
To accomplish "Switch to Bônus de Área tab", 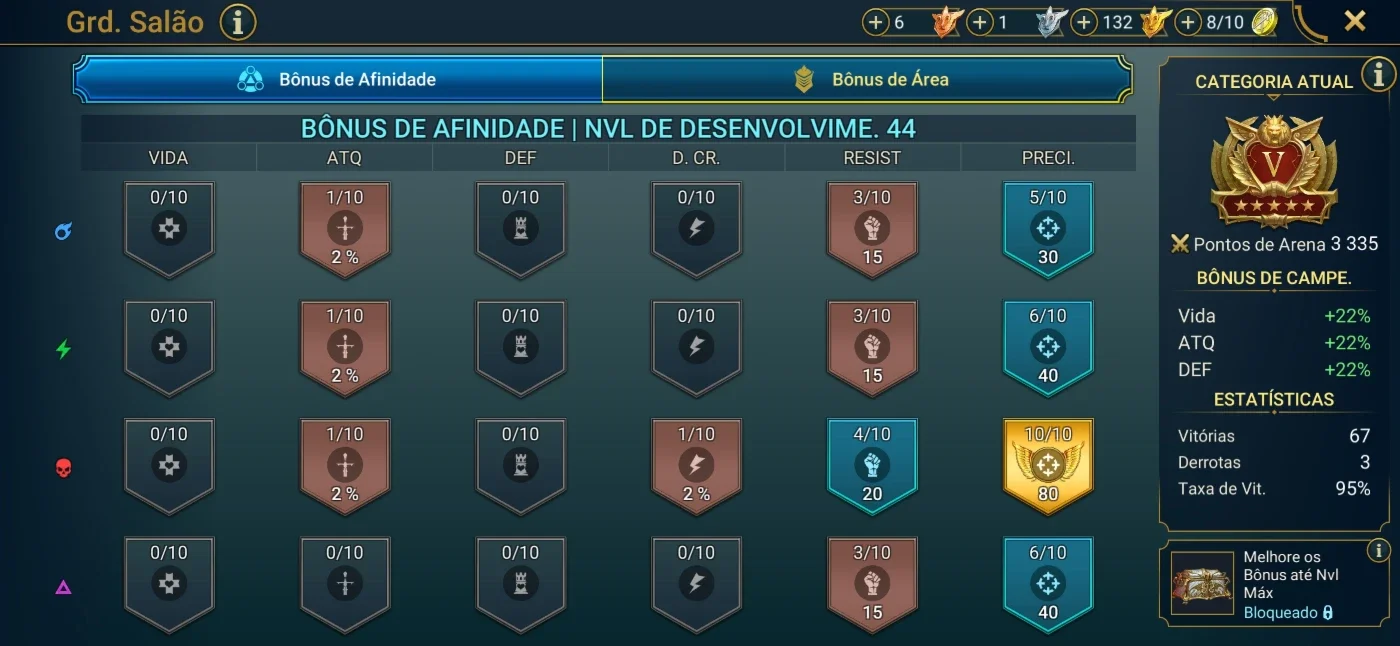I will pos(867,79).
